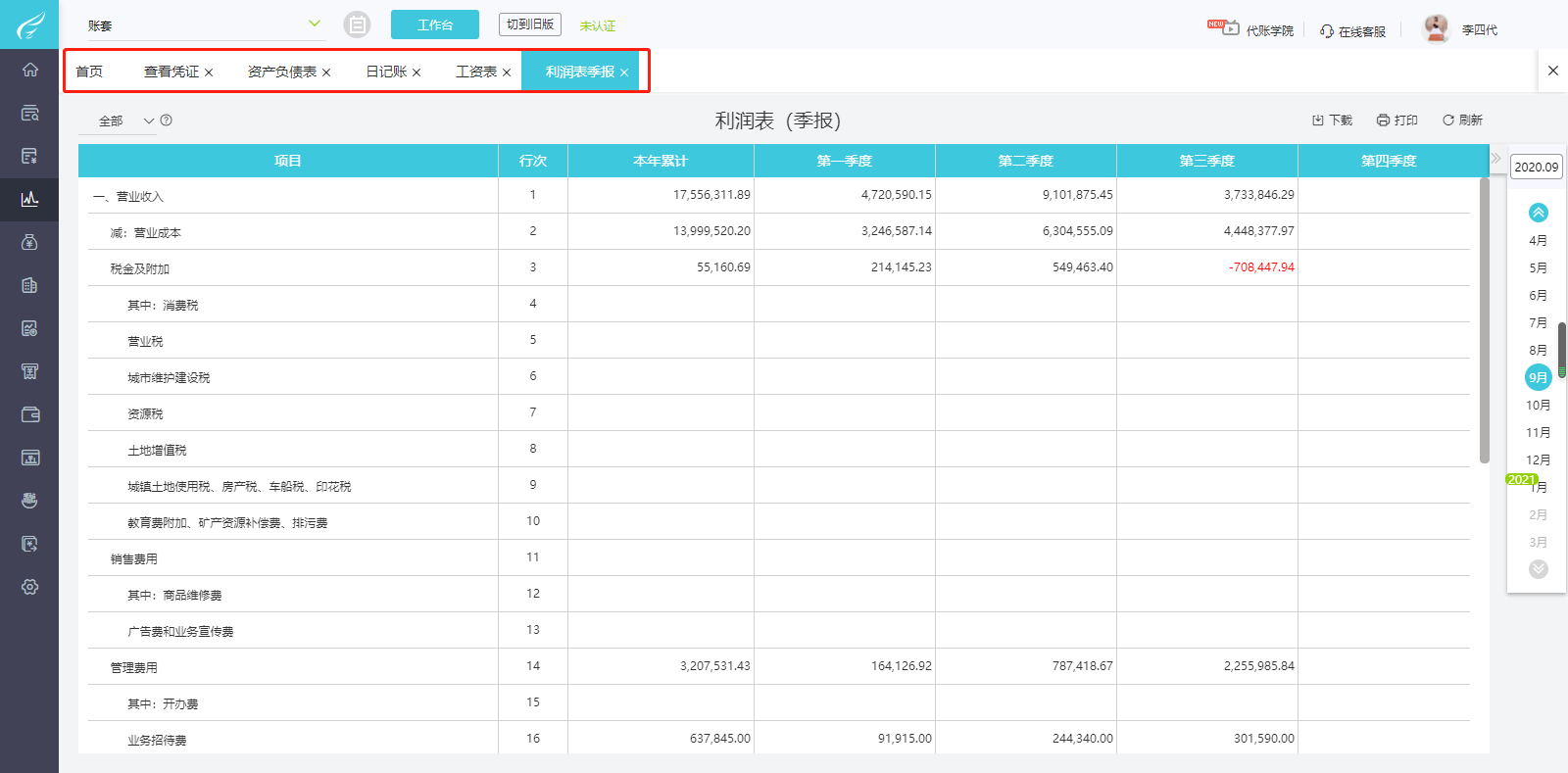Screen dimensions: 1568x773
Task: Close the 资产负债表 tab
Action: coord(326,72)
